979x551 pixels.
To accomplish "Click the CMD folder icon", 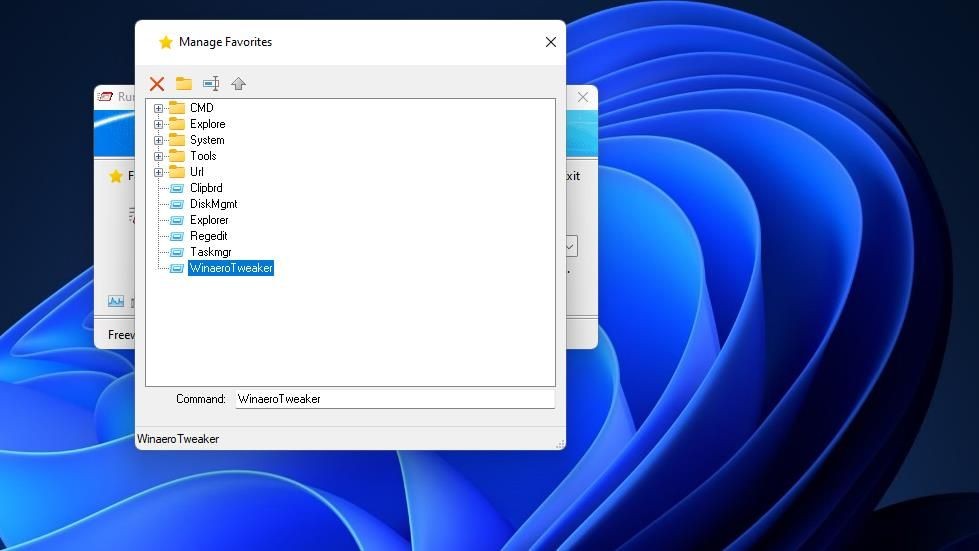I will click(177, 107).
